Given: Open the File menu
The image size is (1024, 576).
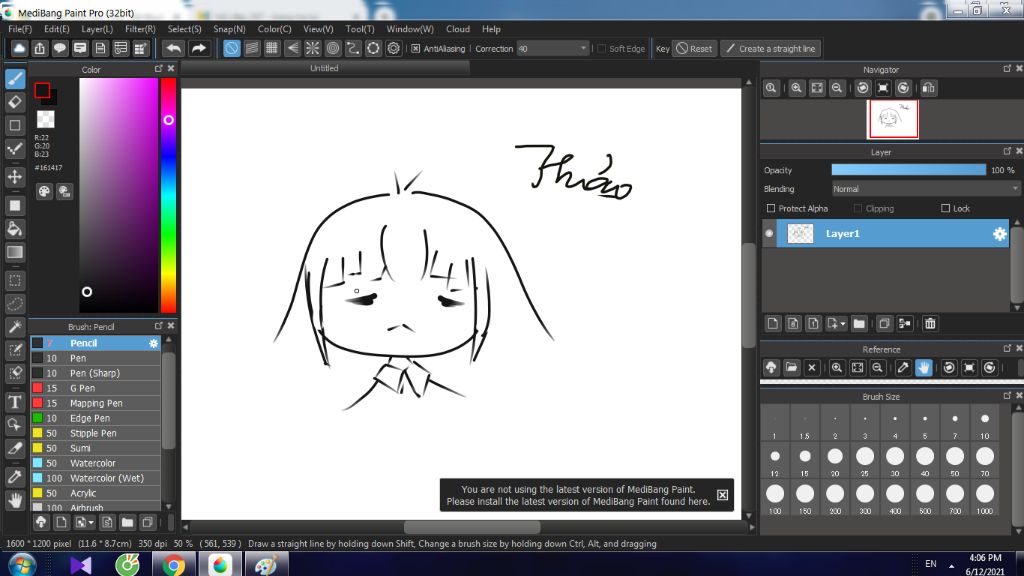Looking at the screenshot, I should [20, 29].
